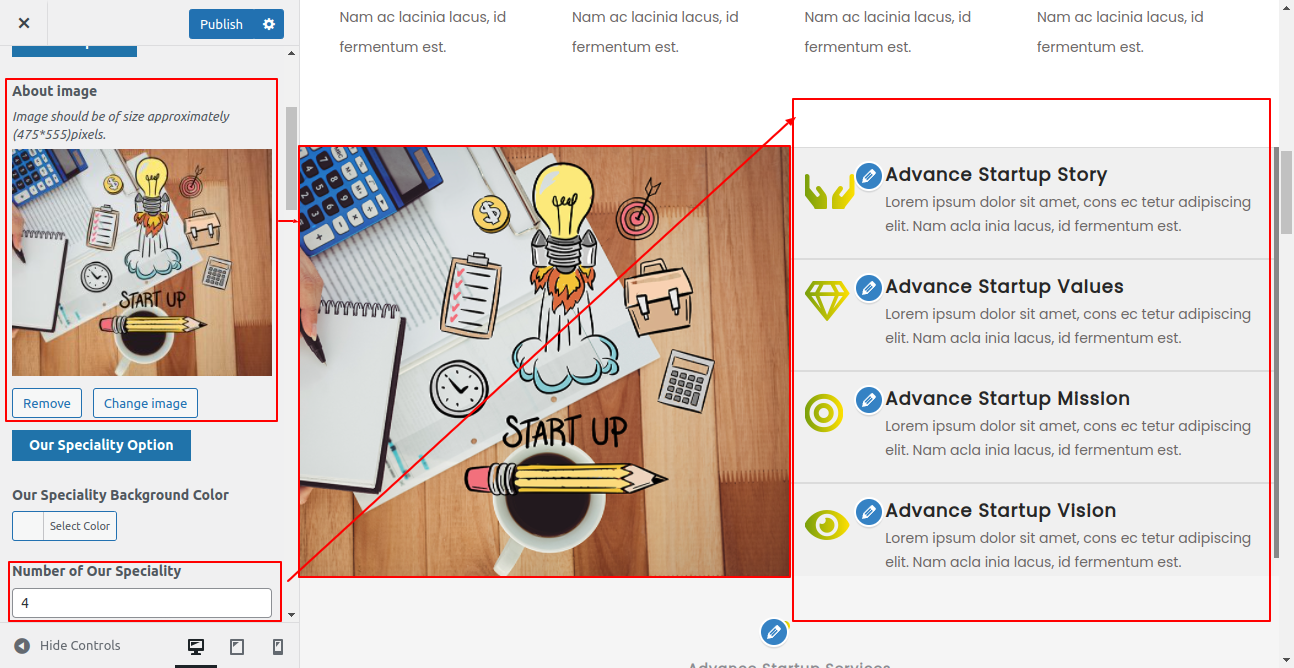Open the Our Speciality Option section
This screenshot has width=1294, height=668.
pos(101,445)
